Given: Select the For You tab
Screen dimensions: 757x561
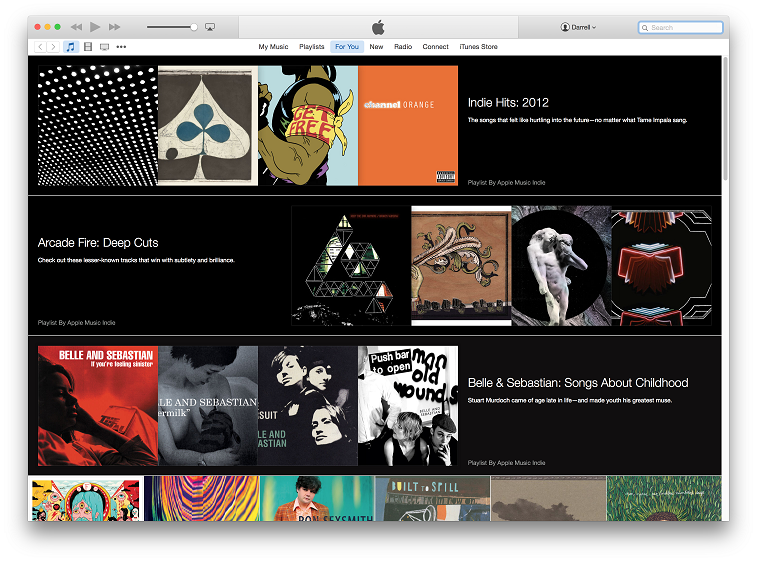Looking at the screenshot, I should pyautogui.click(x=347, y=47).
